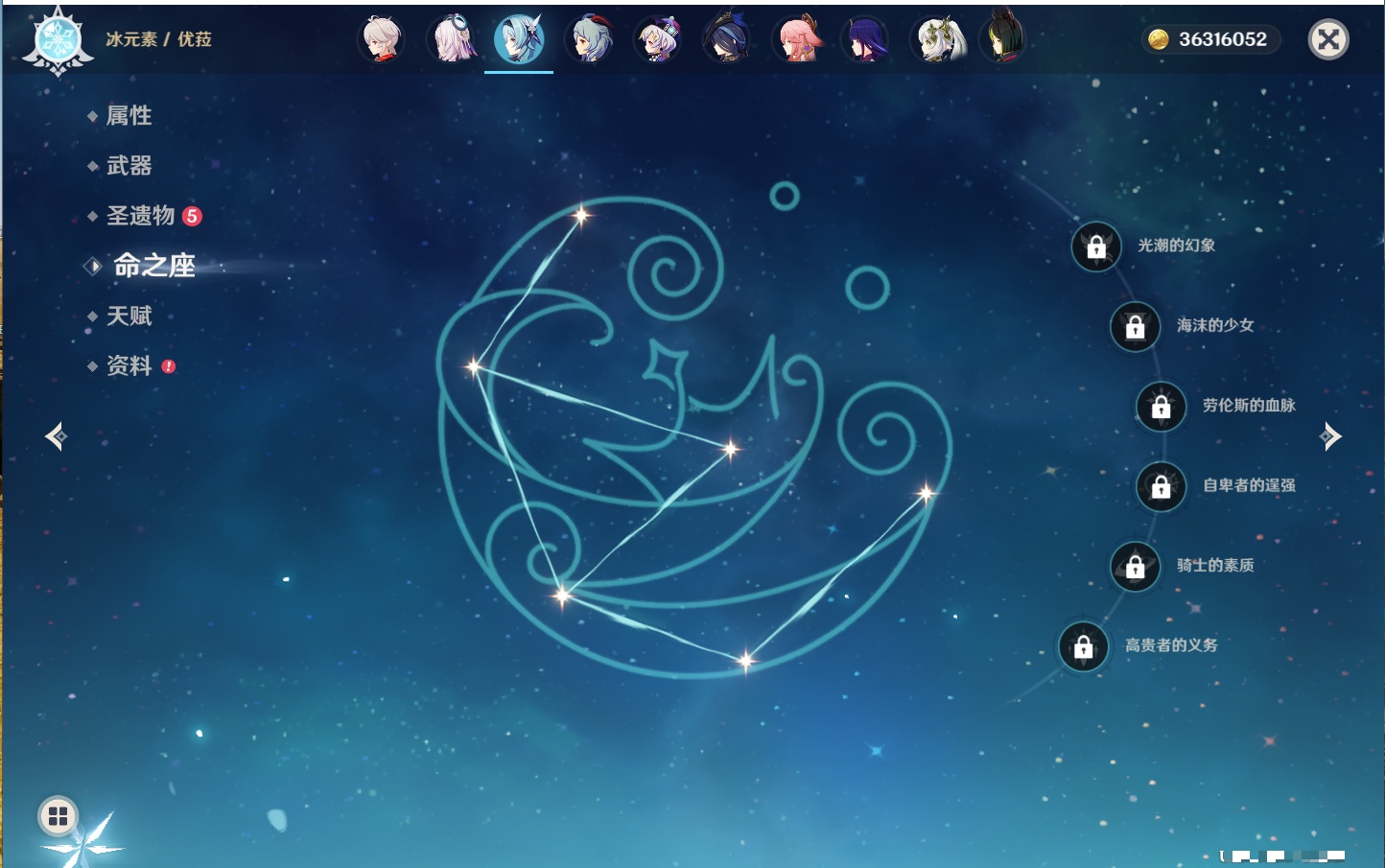1385x868 pixels.
Task: Click the 劳伦斯的血脉 constellation label
Action: 1249,406
